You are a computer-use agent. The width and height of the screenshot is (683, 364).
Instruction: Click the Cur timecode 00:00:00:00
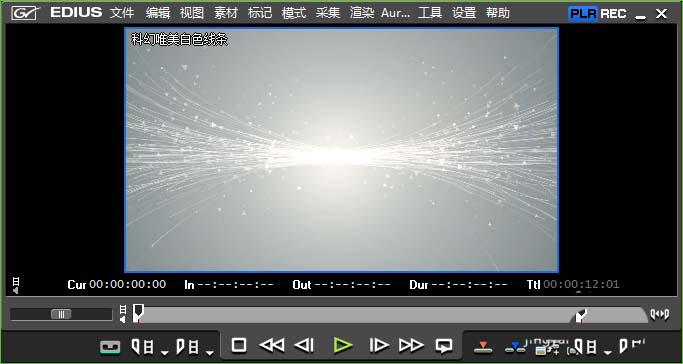[x=128, y=285]
